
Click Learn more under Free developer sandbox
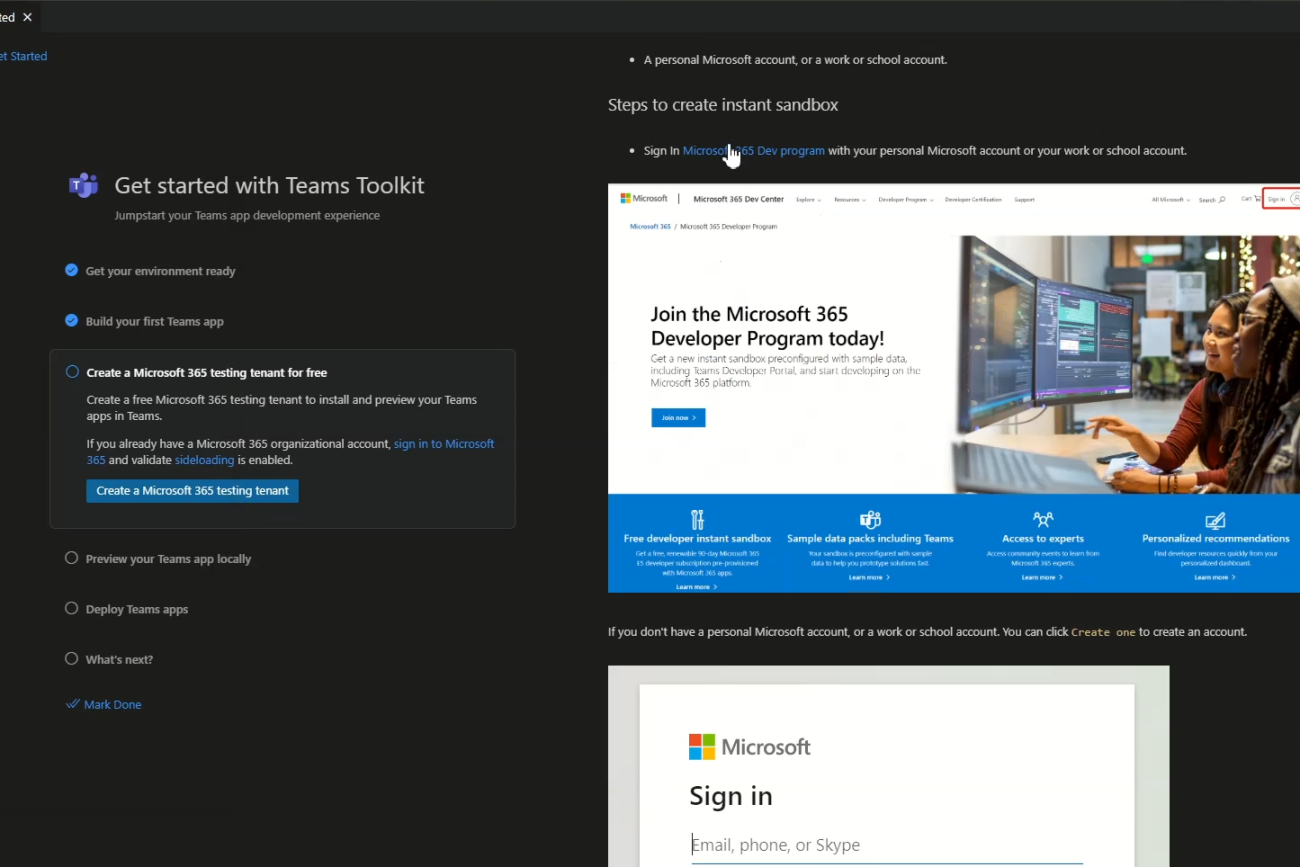click(x=697, y=587)
